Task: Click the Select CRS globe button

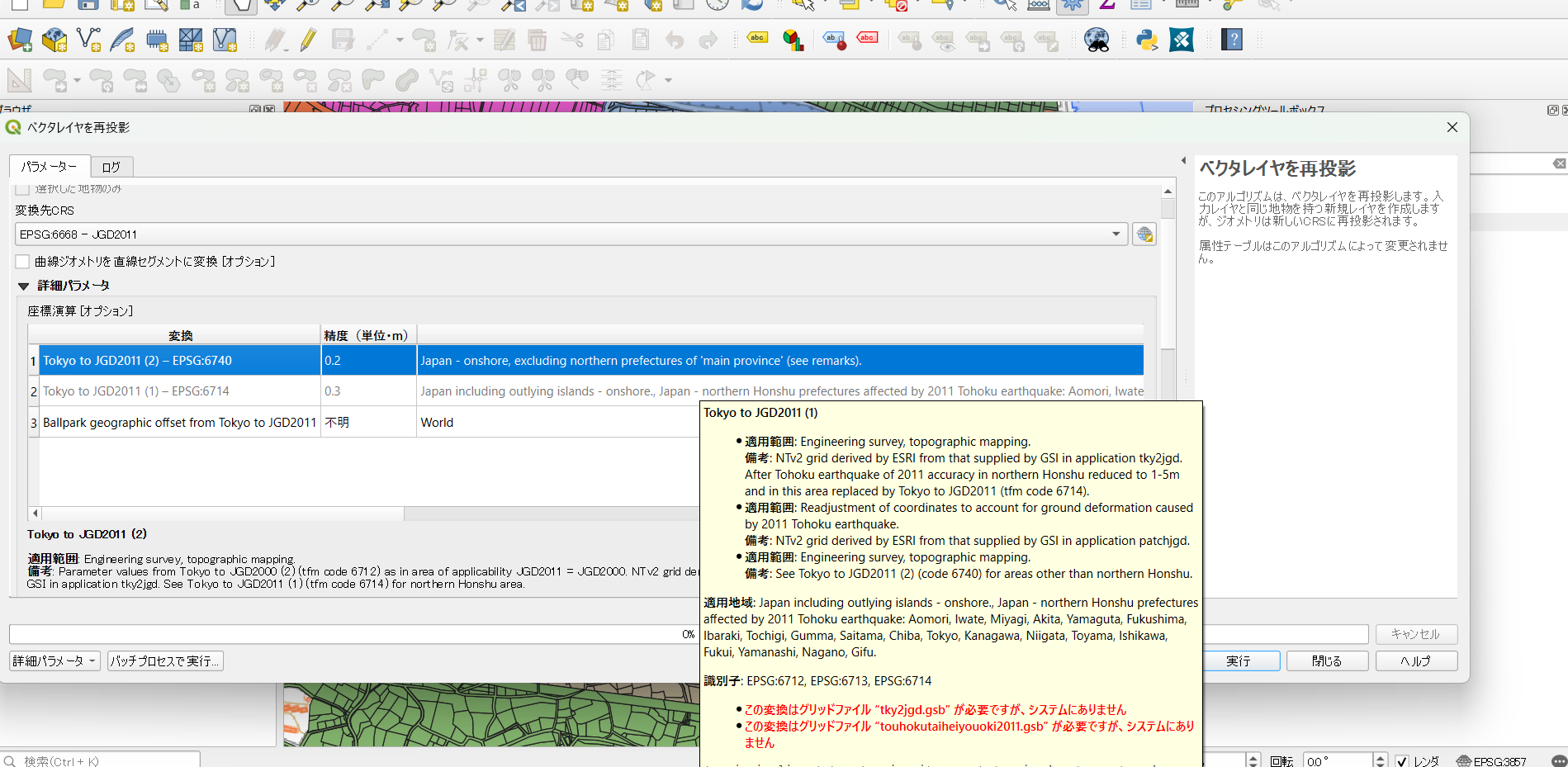Action: coord(1144,234)
